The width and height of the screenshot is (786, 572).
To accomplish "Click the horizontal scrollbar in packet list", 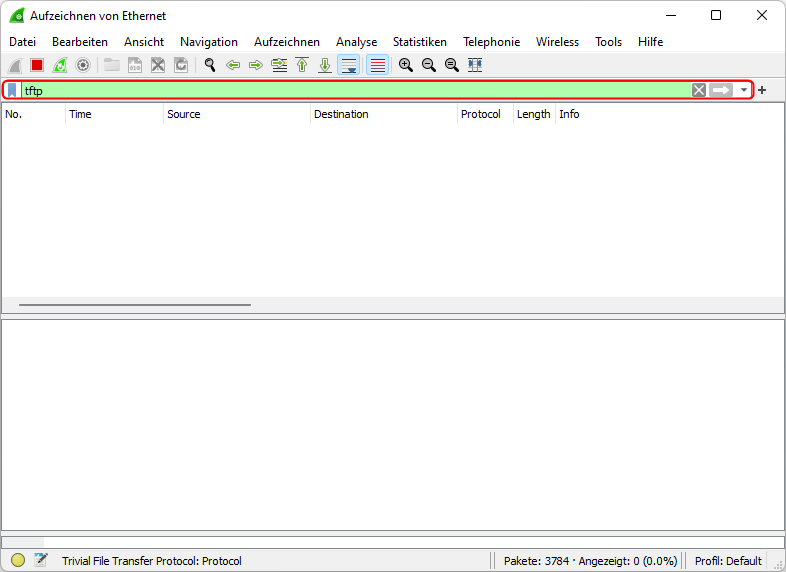I will [135, 305].
